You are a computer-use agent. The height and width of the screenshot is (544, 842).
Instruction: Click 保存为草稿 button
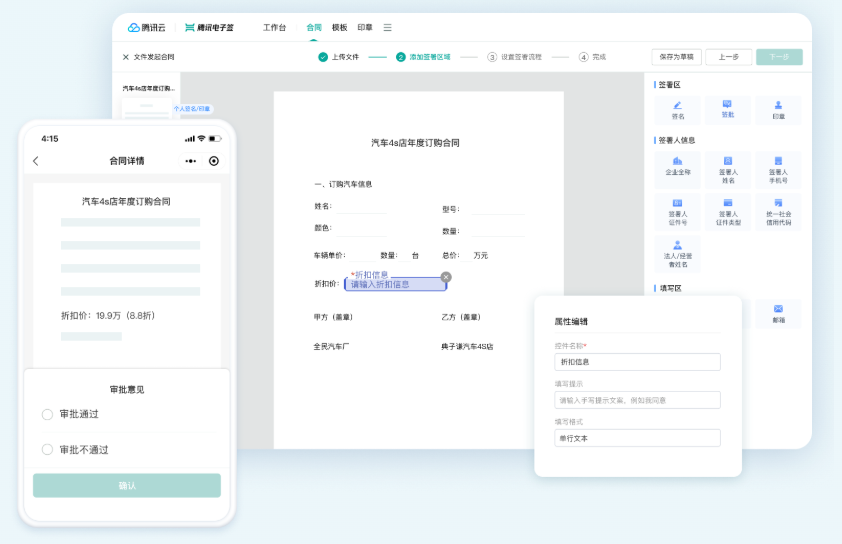pyautogui.click(x=677, y=57)
